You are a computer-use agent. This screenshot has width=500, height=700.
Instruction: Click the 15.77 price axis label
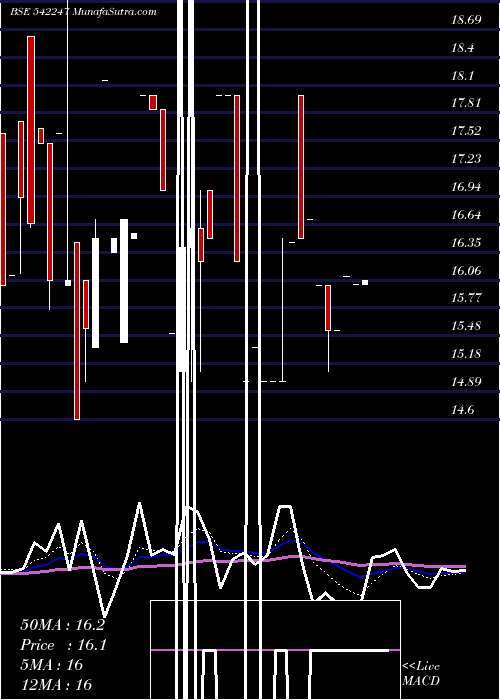(466, 298)
